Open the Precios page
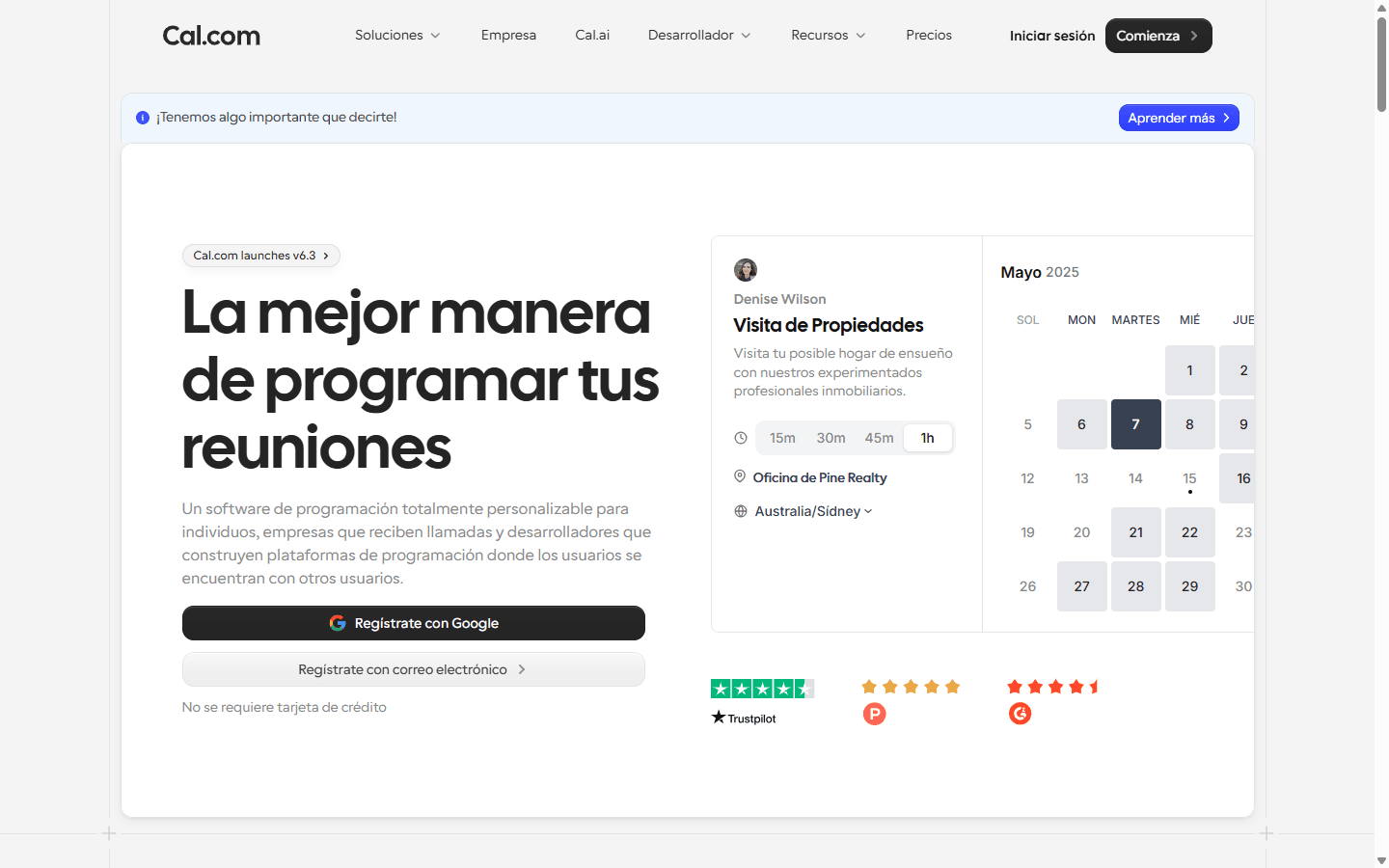This screenshot has width=1389, height=868. [x=929, y=35]
